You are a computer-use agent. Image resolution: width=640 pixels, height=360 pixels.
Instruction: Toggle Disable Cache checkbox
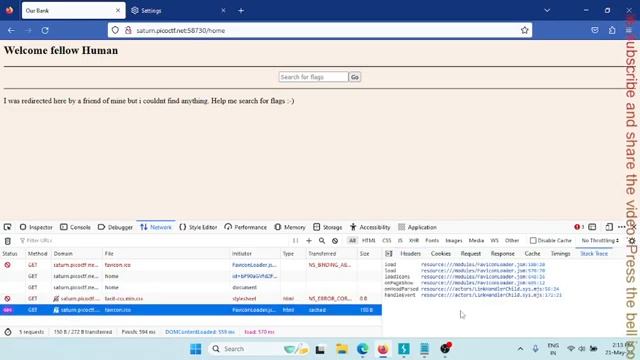[533, 241]
